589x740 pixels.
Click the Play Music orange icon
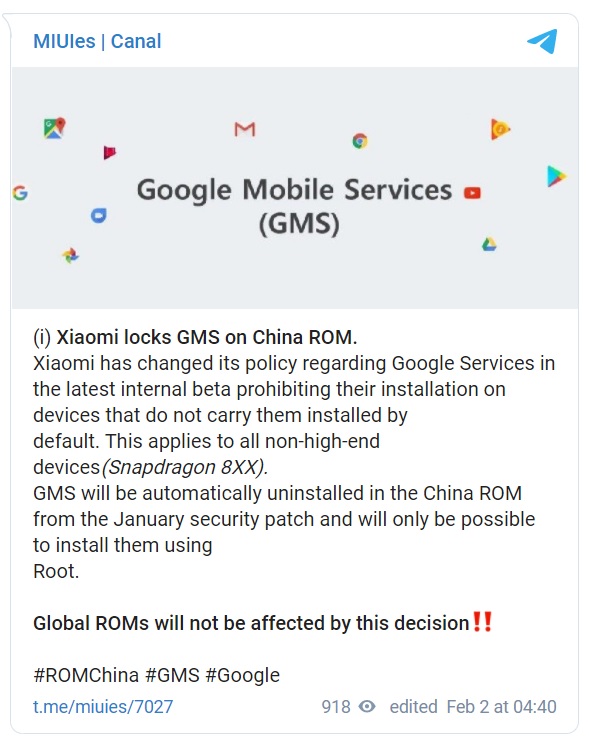point(500,129)
